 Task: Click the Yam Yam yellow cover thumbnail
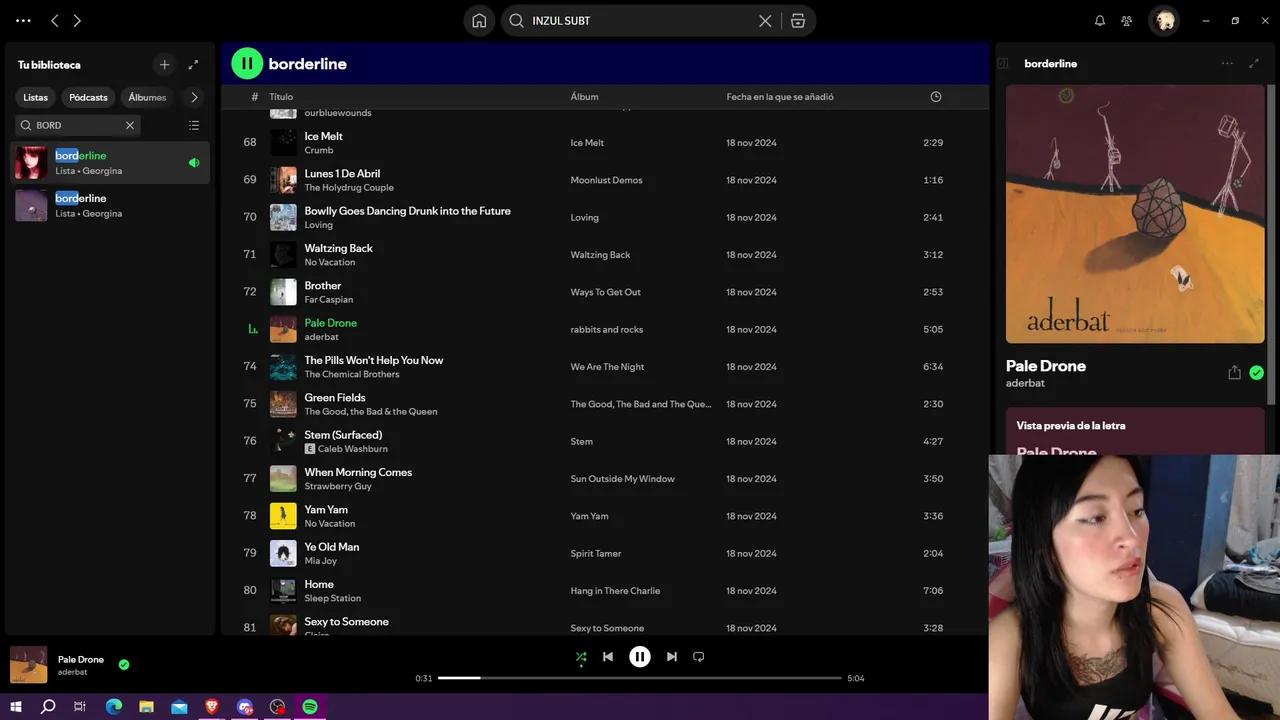[283, 516]
